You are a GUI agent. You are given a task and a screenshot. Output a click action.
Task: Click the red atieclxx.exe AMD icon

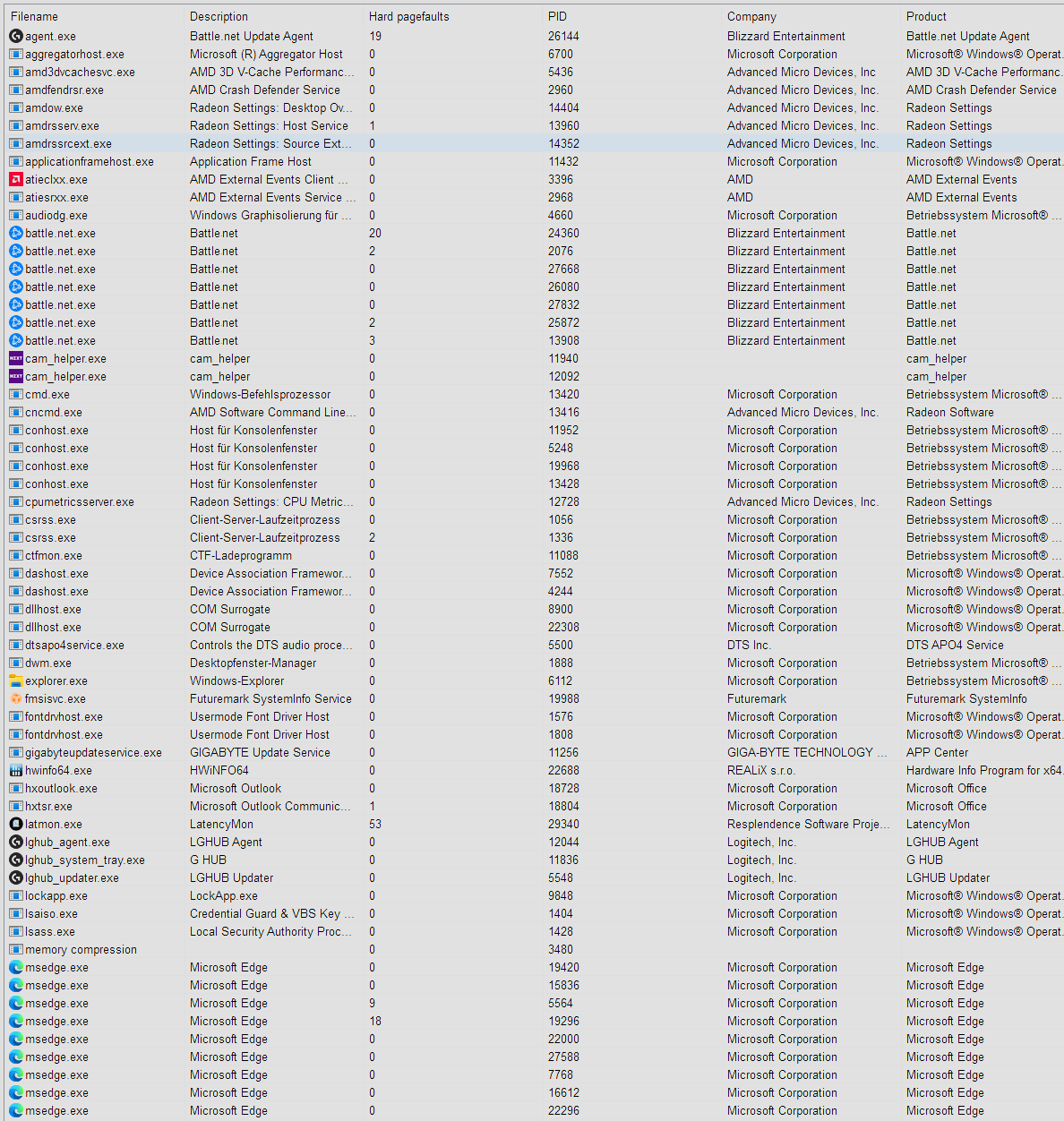point(16,180)
